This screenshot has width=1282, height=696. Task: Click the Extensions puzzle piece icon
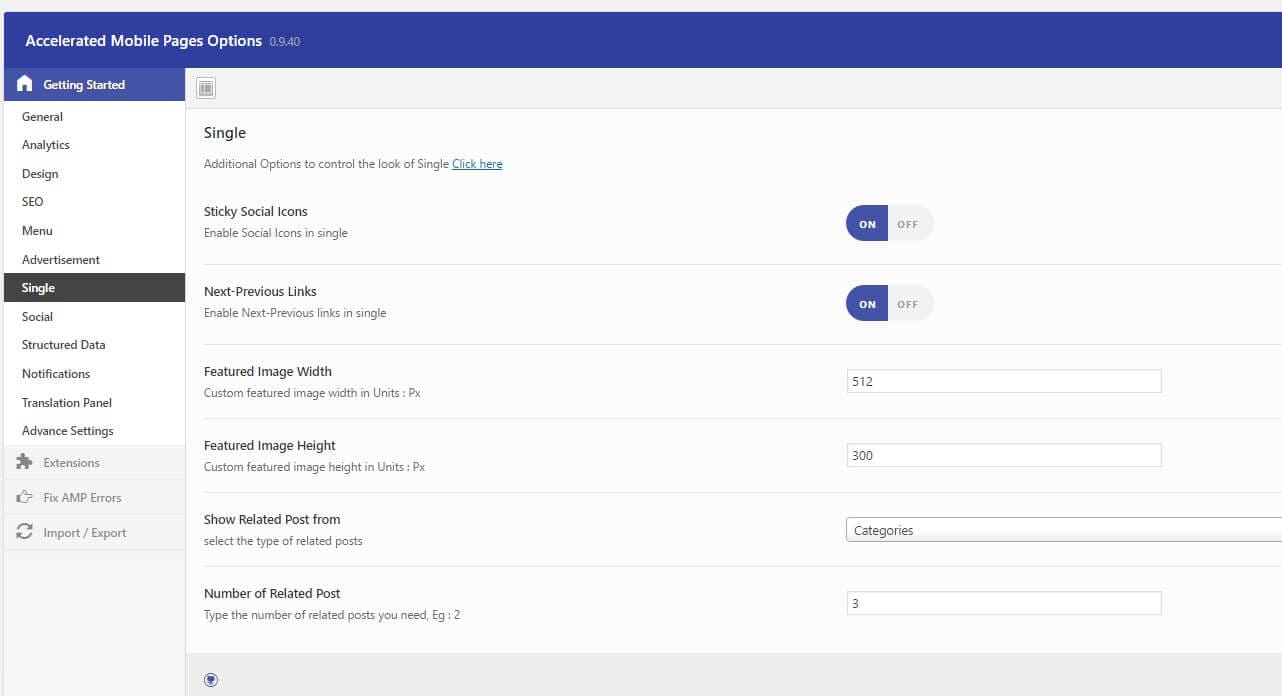pyautogui.click(x=25, y=462)
